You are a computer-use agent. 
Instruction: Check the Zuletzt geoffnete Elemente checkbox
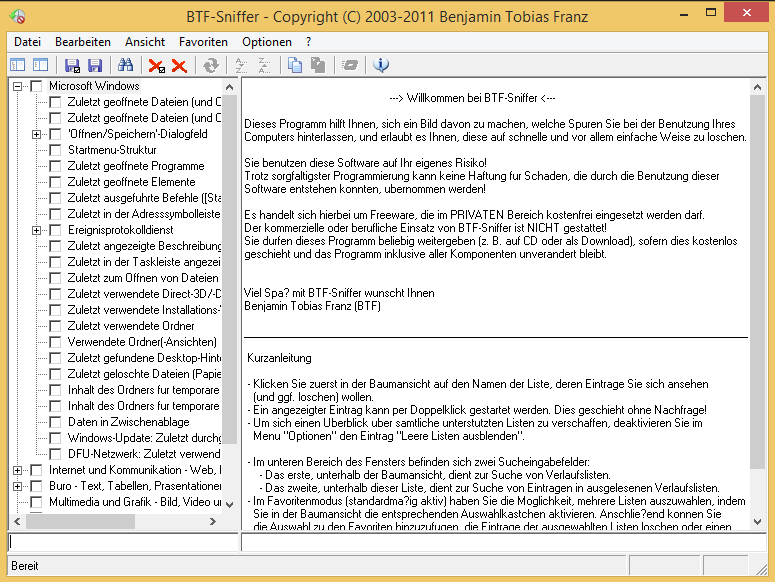[x=55, y=182]
